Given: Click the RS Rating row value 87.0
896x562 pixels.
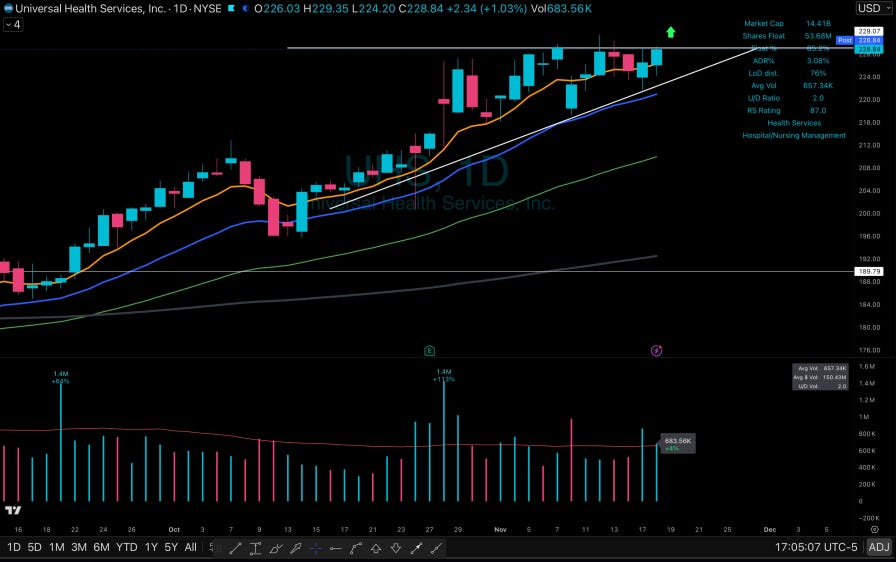Looking at the screenshot, I should point(818,111).
